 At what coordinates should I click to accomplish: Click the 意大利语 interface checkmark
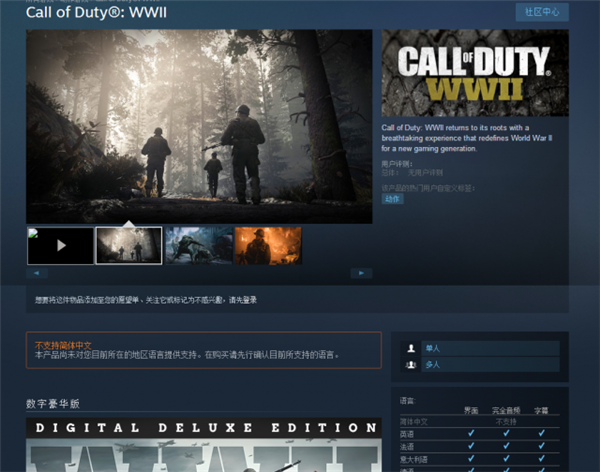(471, 459)
